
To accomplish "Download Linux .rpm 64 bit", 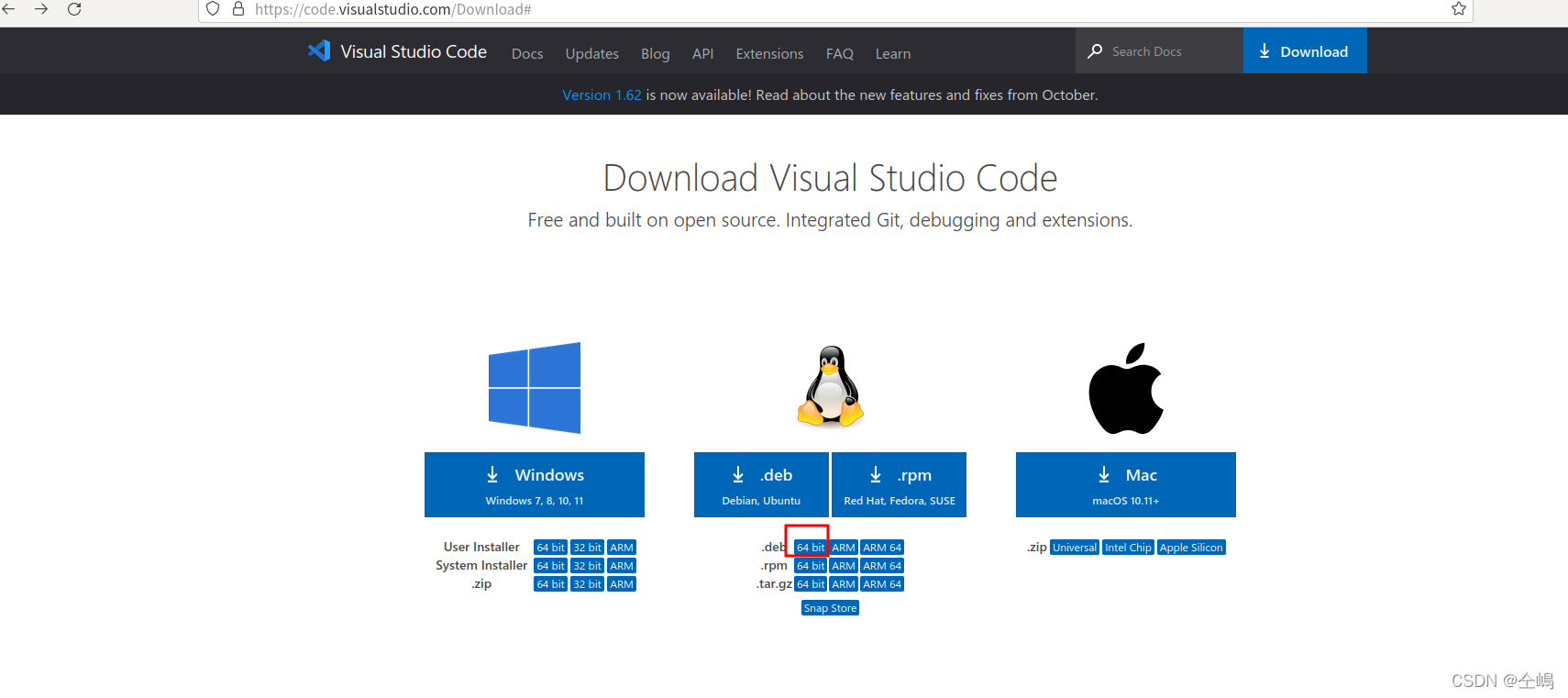I will [x=811, y=566].
